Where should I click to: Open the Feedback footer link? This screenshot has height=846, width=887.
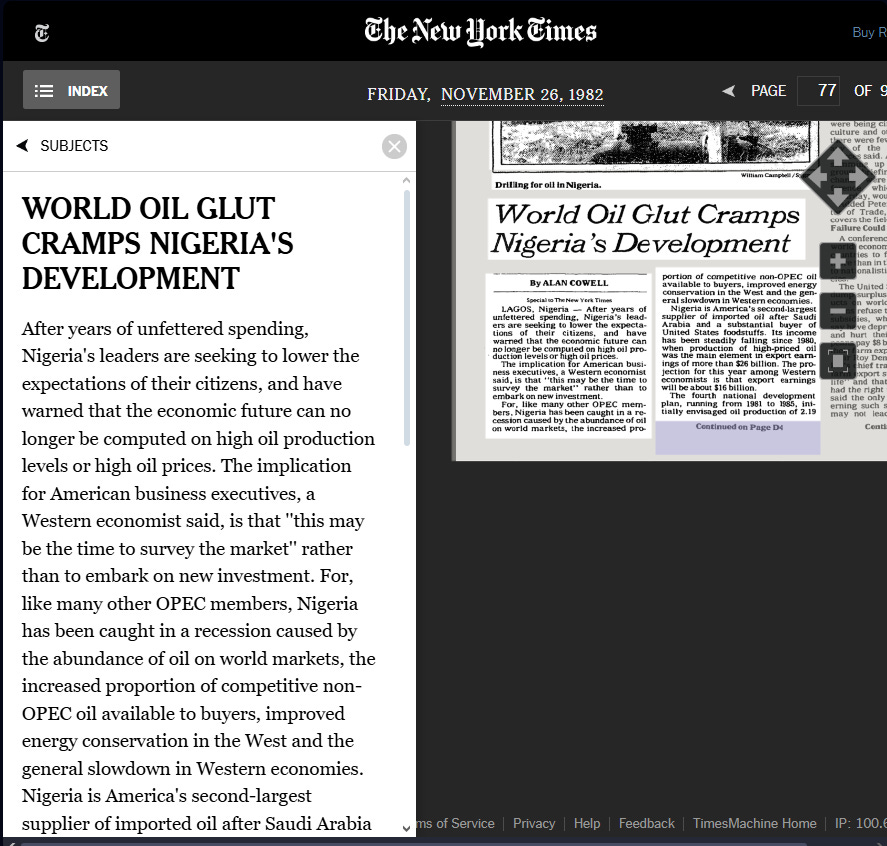click(647, 823)
